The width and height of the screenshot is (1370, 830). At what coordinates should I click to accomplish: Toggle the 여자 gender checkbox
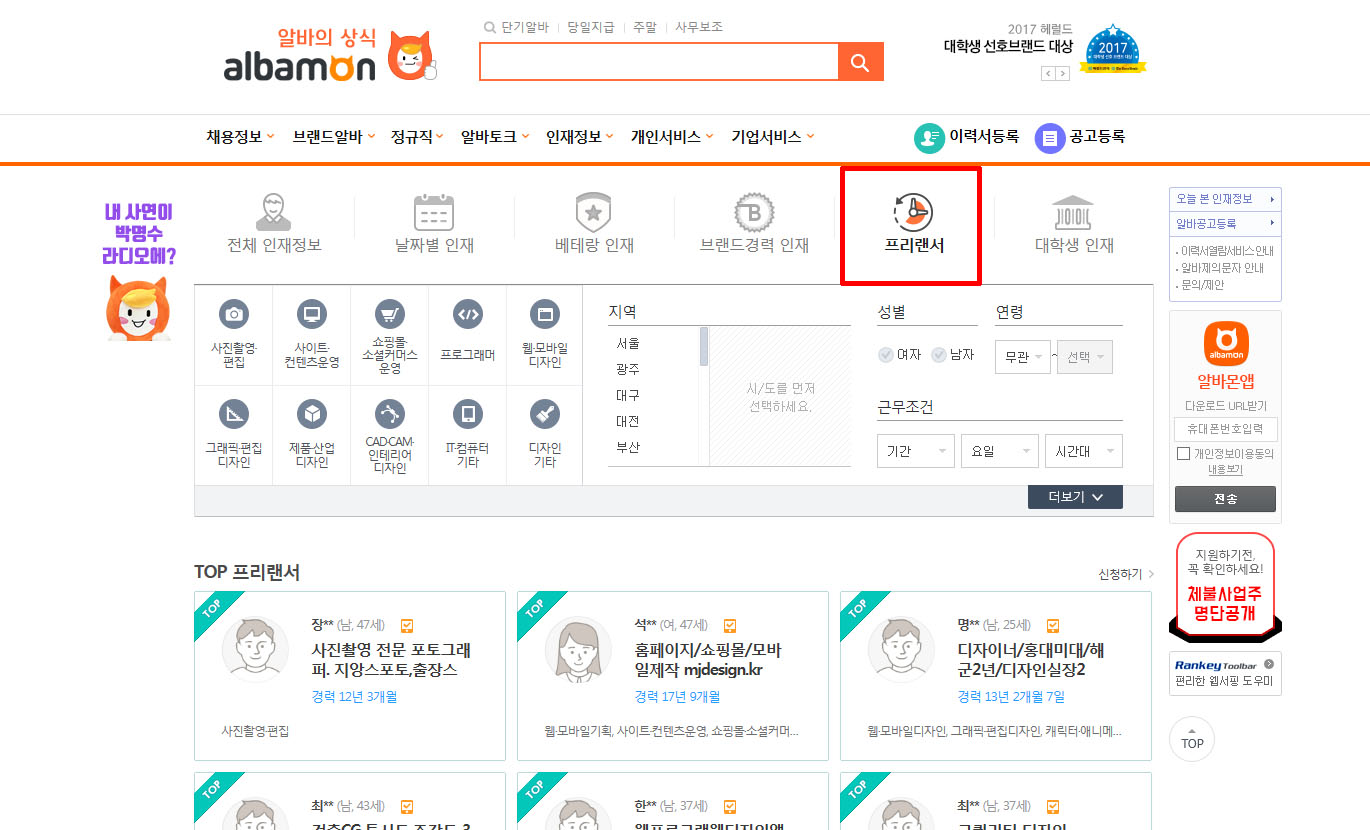pos(885,355)
